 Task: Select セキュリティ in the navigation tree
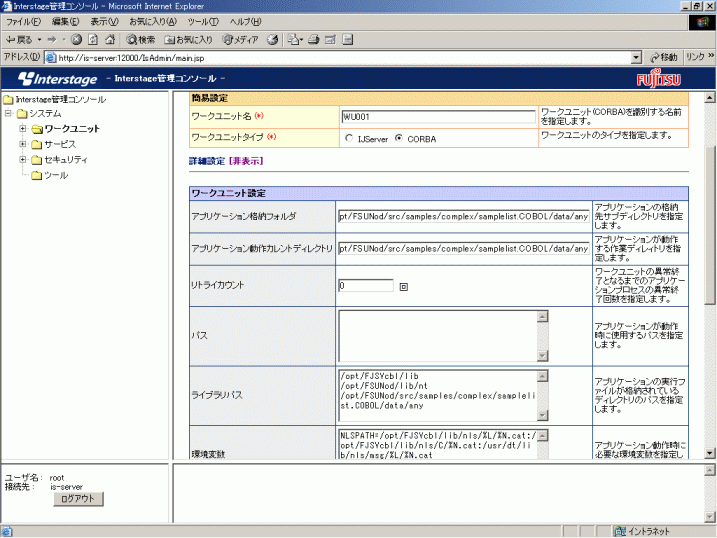tap(66, 160)
